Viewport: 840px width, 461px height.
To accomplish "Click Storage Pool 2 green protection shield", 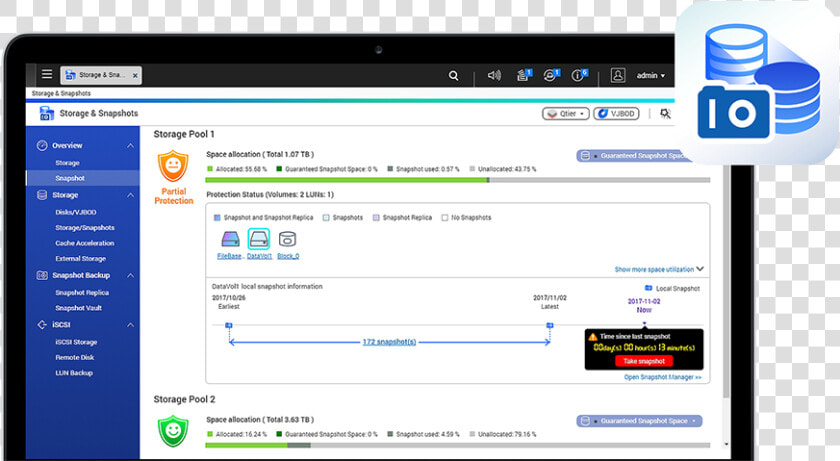I will click(x=172, y=430).
